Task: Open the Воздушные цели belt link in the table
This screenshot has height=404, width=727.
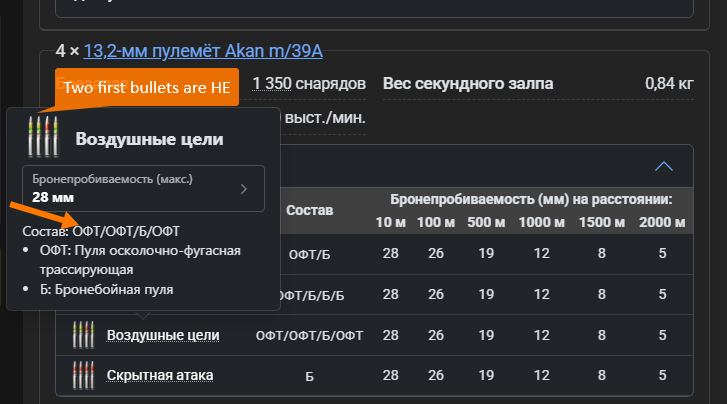Action: pos(162,335)
